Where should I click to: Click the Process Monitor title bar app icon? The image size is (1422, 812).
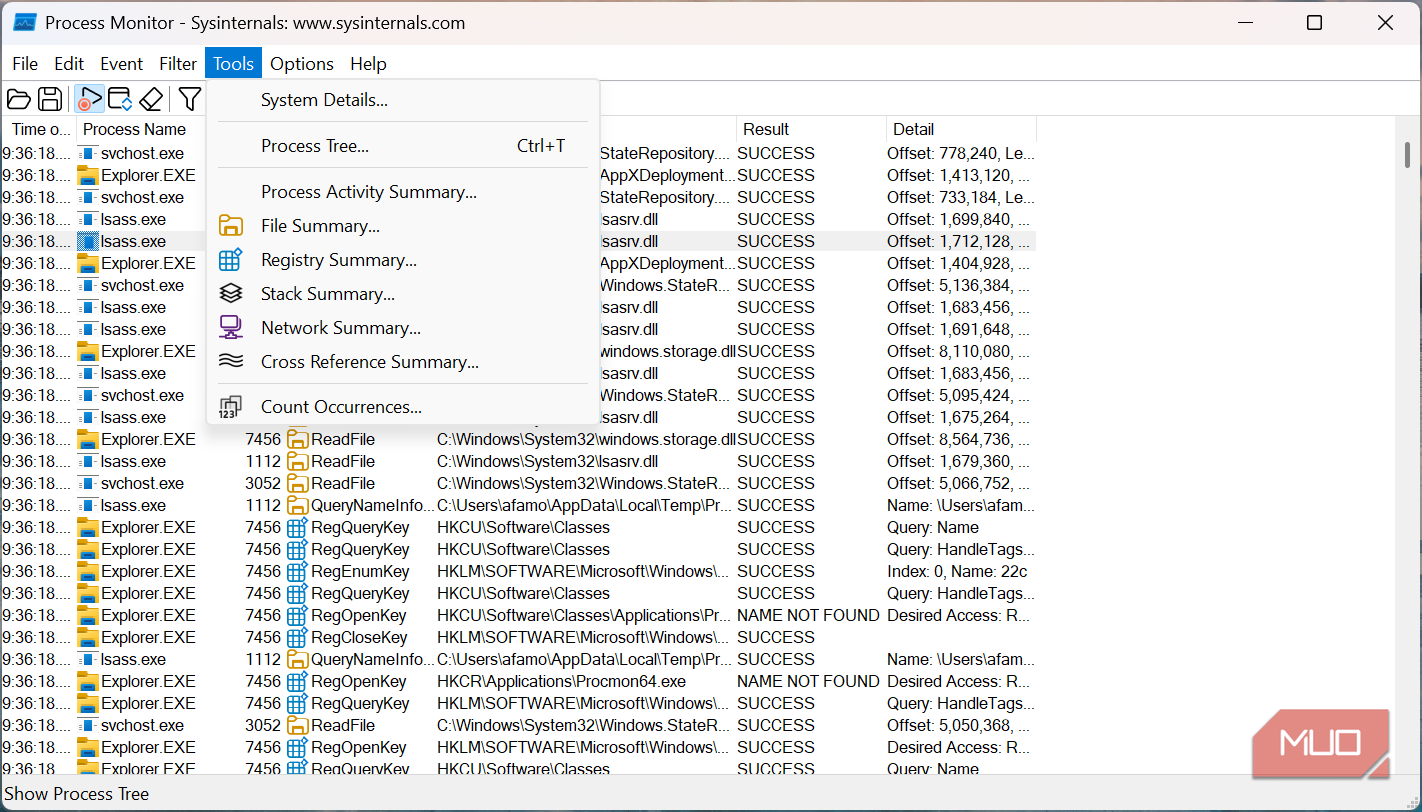click(x=24, y=23)
